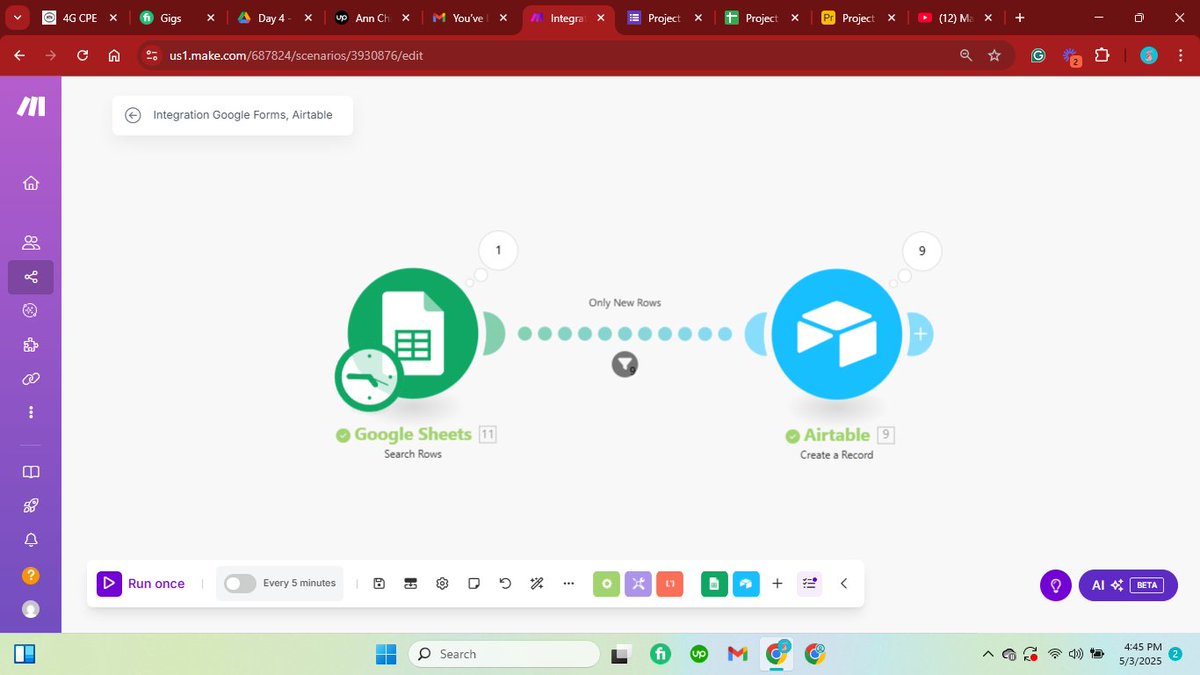Expand the three-dots more menu in toolbar

pyautogui.click(x=568, y=583)
